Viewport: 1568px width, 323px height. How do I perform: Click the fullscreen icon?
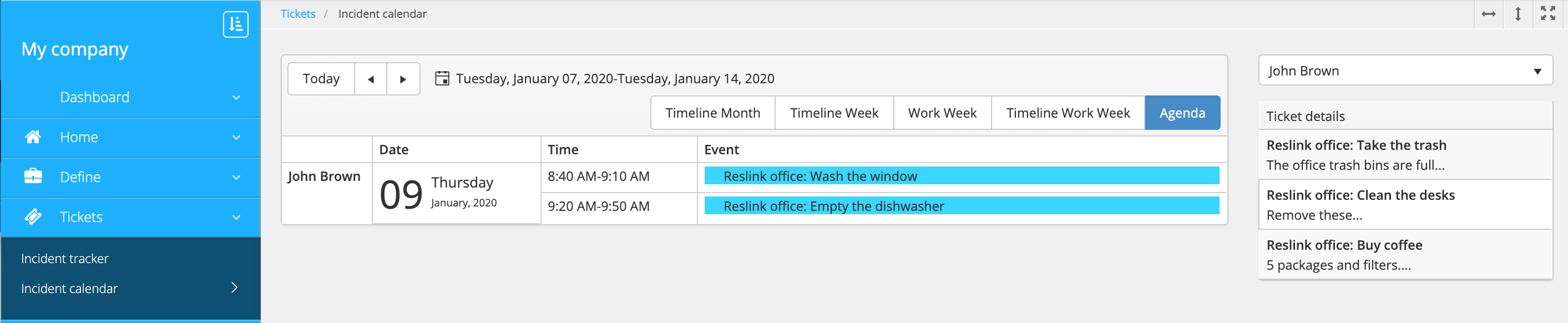tap(1548, 13)
